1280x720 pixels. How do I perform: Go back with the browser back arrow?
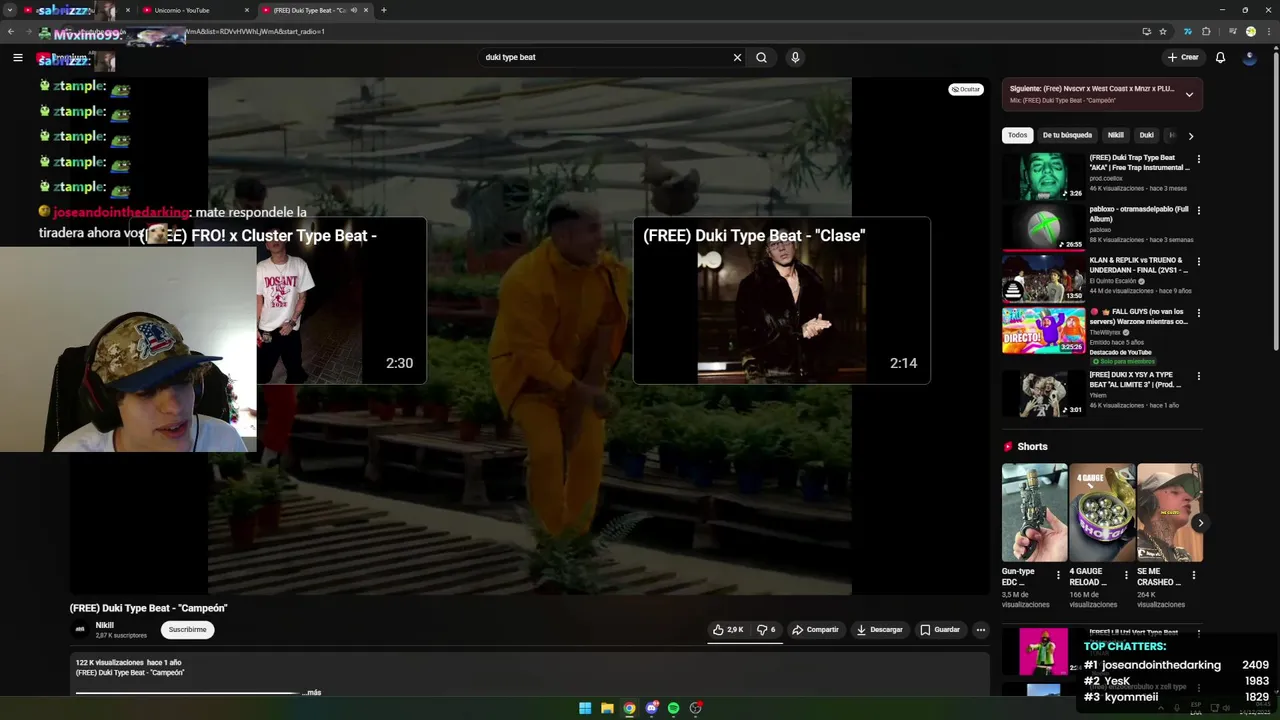[x=11, y=31]
